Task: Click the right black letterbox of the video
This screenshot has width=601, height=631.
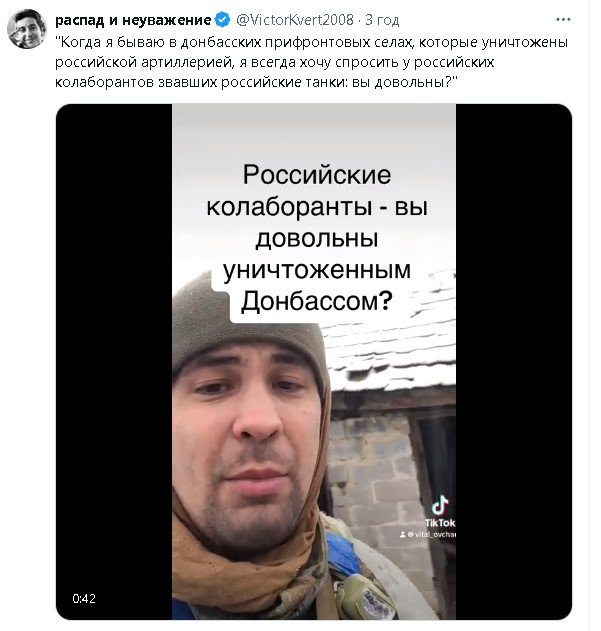Action: (x=514, y=361)
